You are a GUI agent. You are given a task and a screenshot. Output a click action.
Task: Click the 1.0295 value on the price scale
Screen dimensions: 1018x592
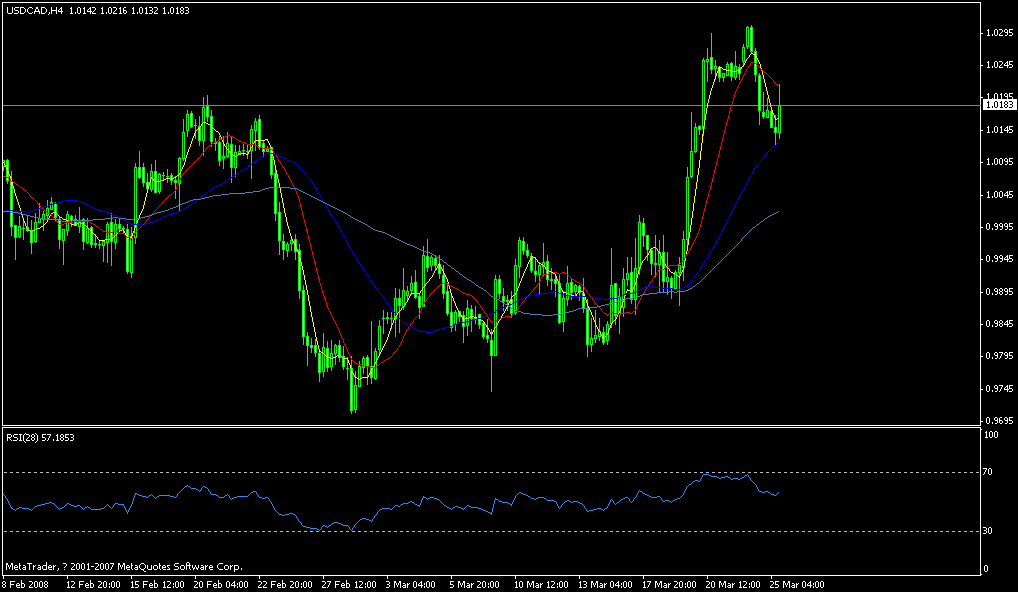coord(999,33)
